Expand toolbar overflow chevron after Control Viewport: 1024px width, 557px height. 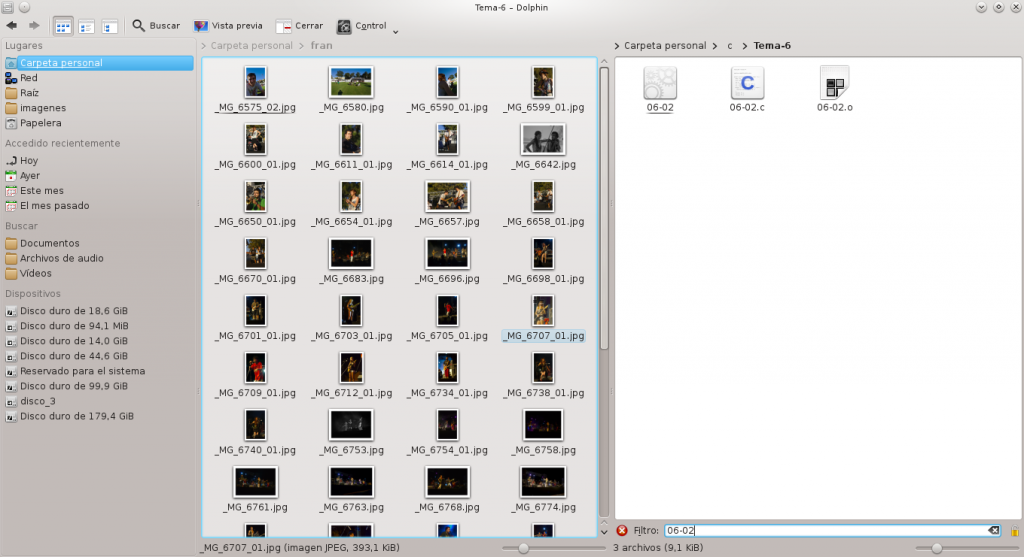tap(395, 31)
